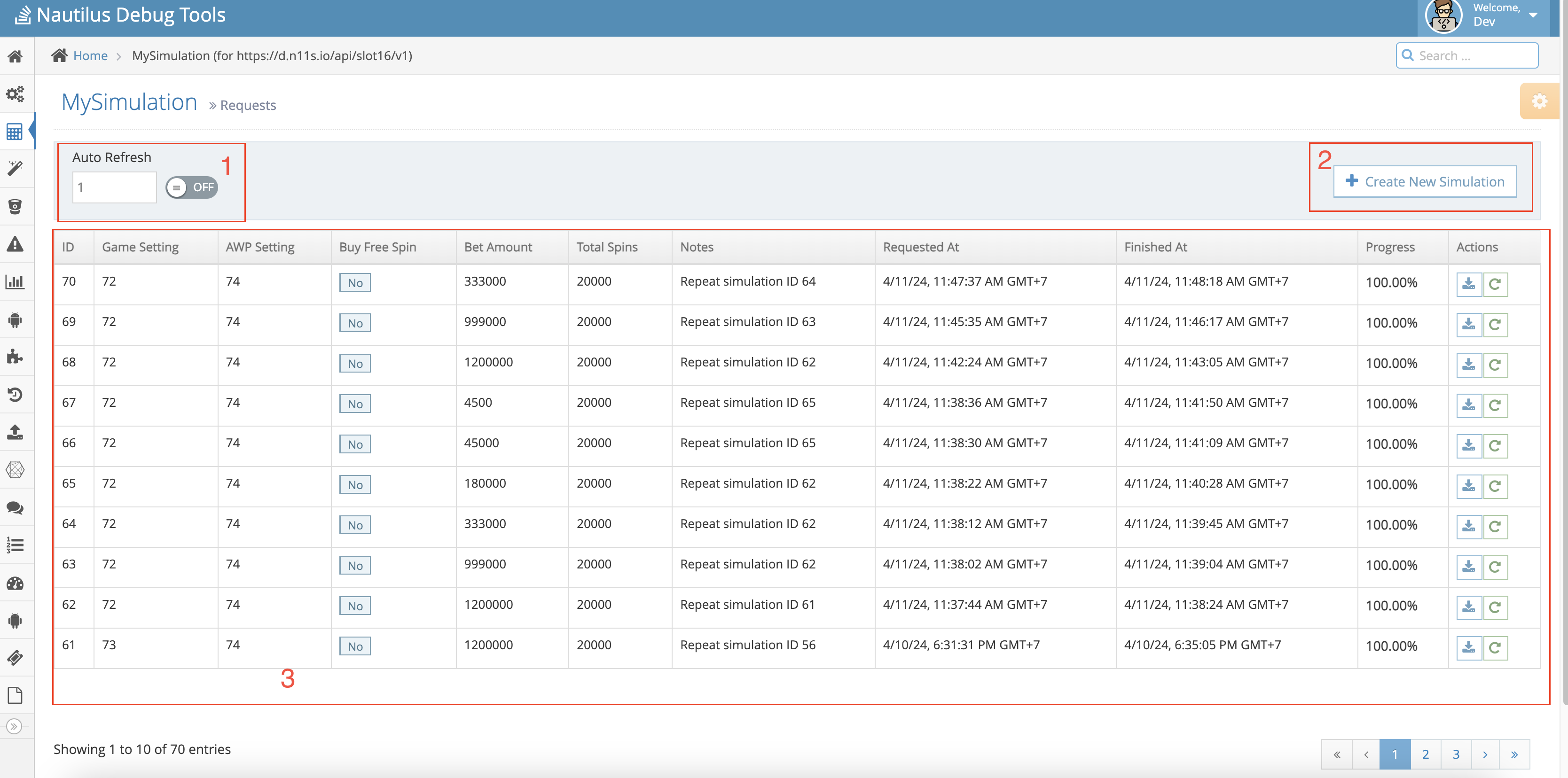The height and width of the screenshot is (778, 1568).
Task: Toggle the Auto Refresh OFF switch
Action: coord(192,187)
